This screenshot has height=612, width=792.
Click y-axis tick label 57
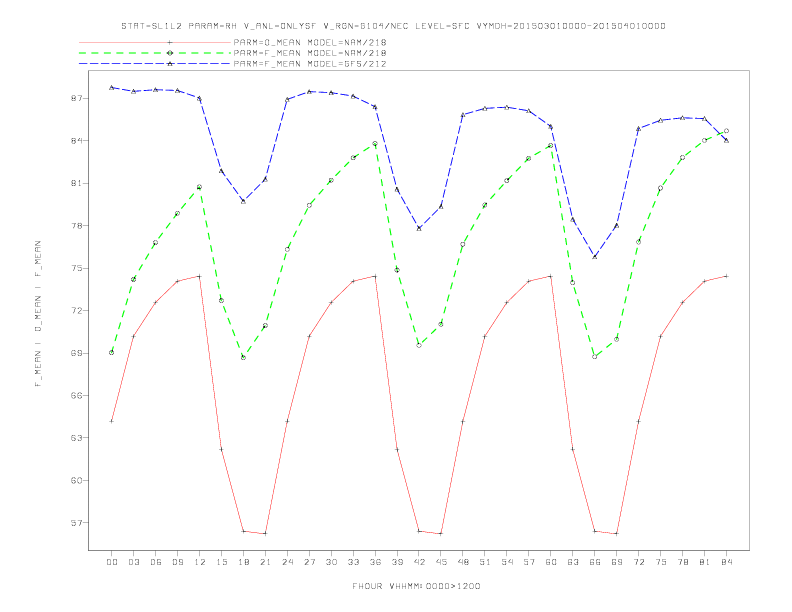(x=76, y=523)
